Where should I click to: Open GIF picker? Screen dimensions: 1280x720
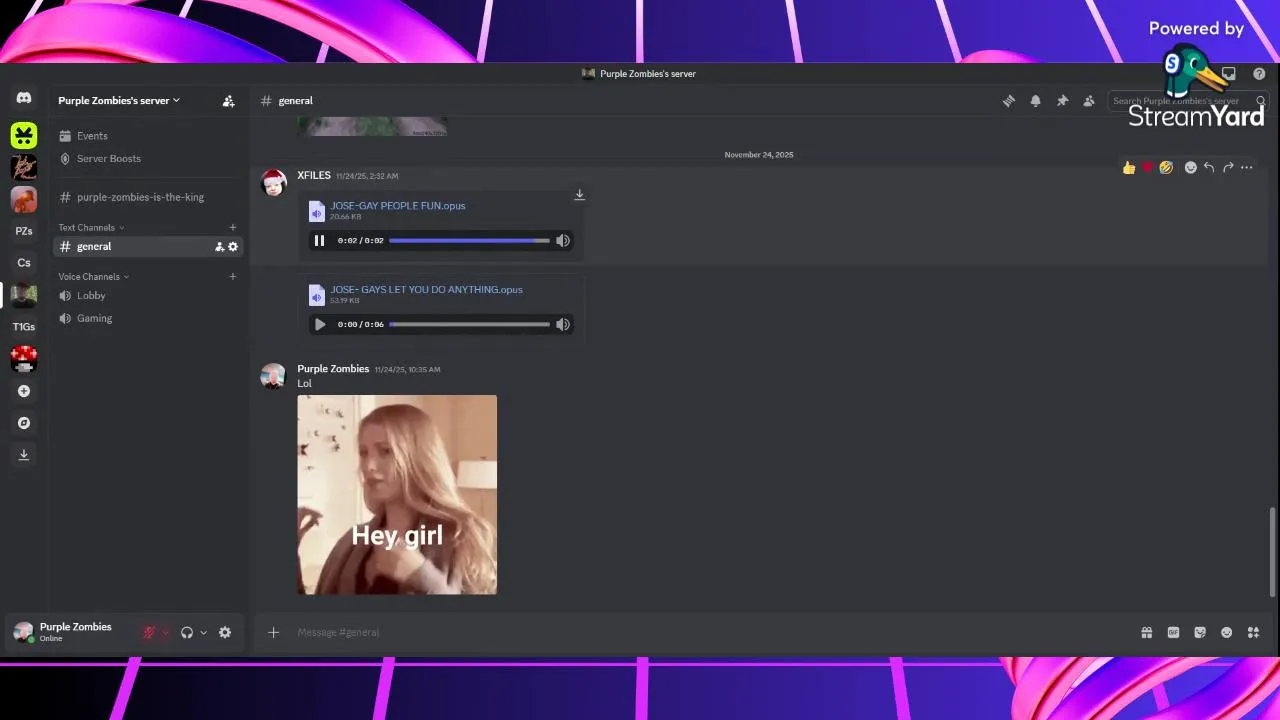[x=1174, y=633]
